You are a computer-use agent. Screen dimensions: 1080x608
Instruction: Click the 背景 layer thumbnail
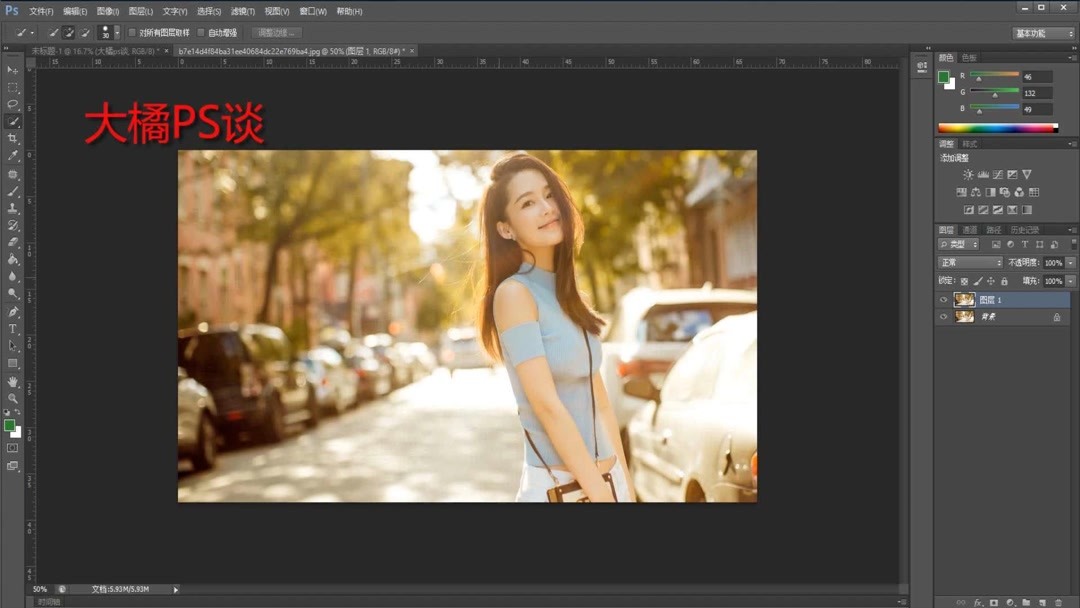pyautogui.click(x=964, y=317)
